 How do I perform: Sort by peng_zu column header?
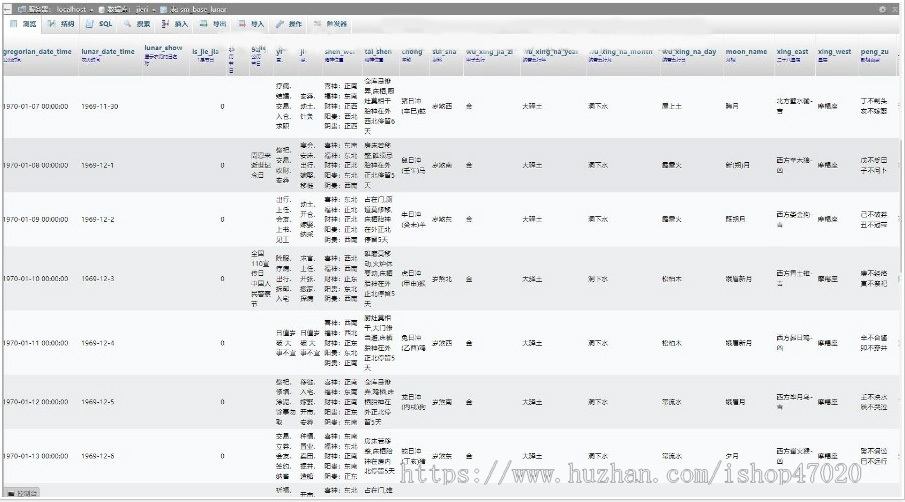pyautogui.click(x=874, y=51)
